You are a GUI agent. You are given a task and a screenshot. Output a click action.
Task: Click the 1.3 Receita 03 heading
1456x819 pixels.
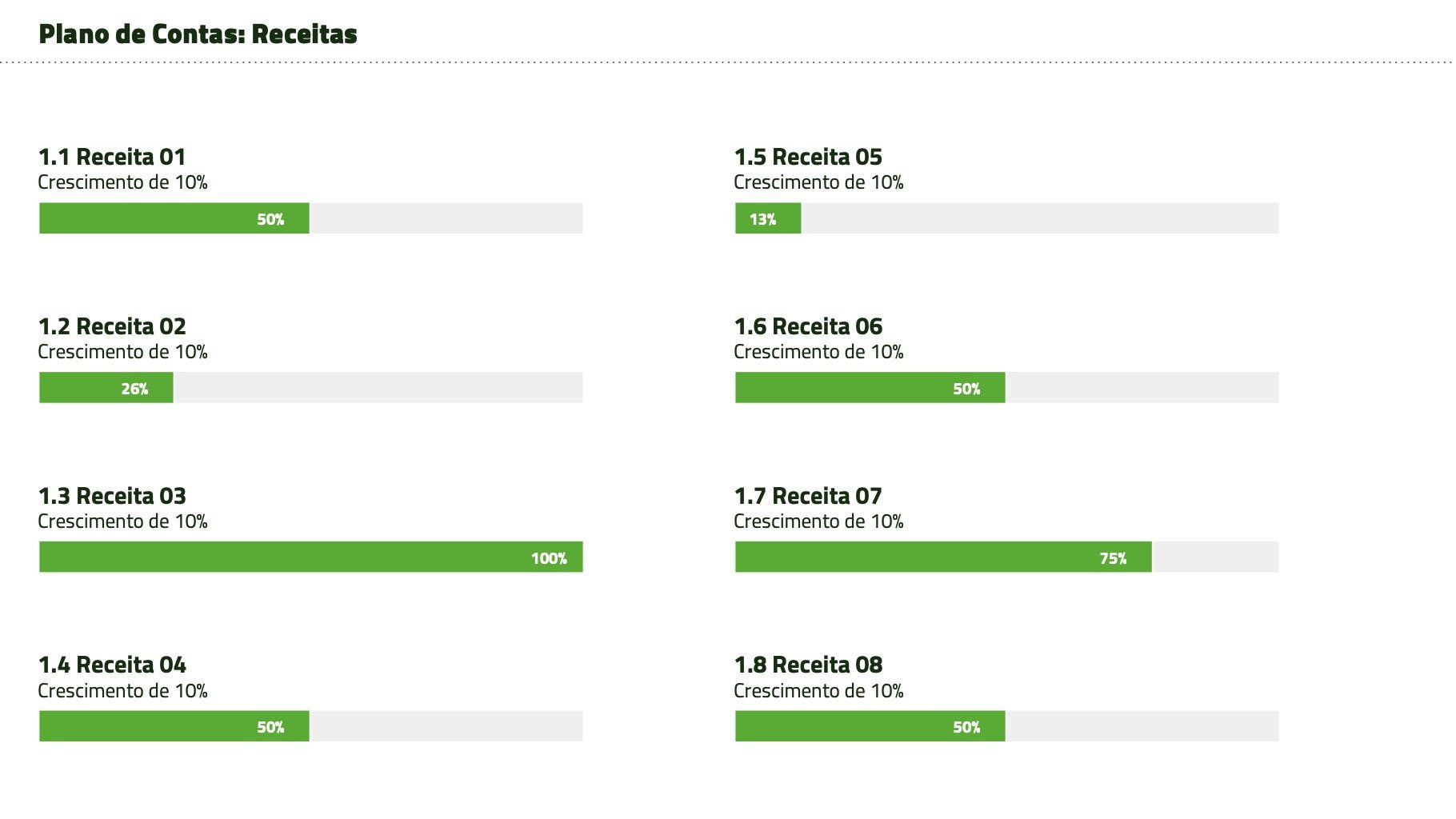112,496
